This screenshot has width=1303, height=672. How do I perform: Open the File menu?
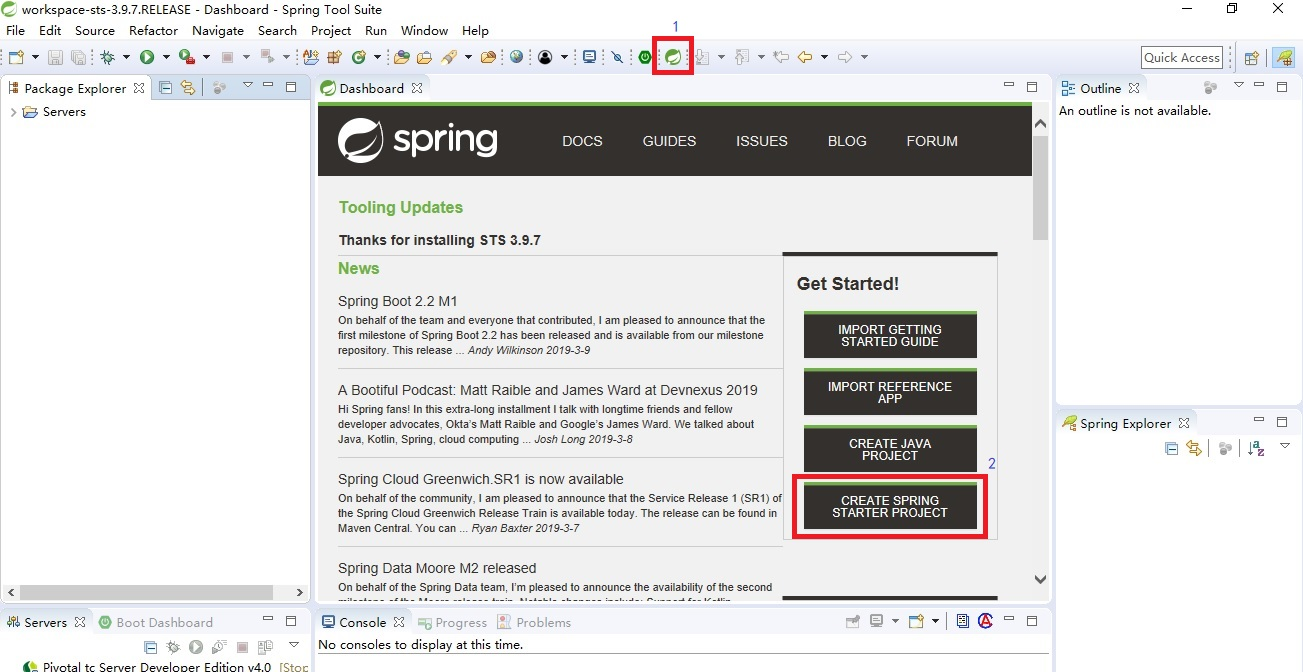coord(15,30)
